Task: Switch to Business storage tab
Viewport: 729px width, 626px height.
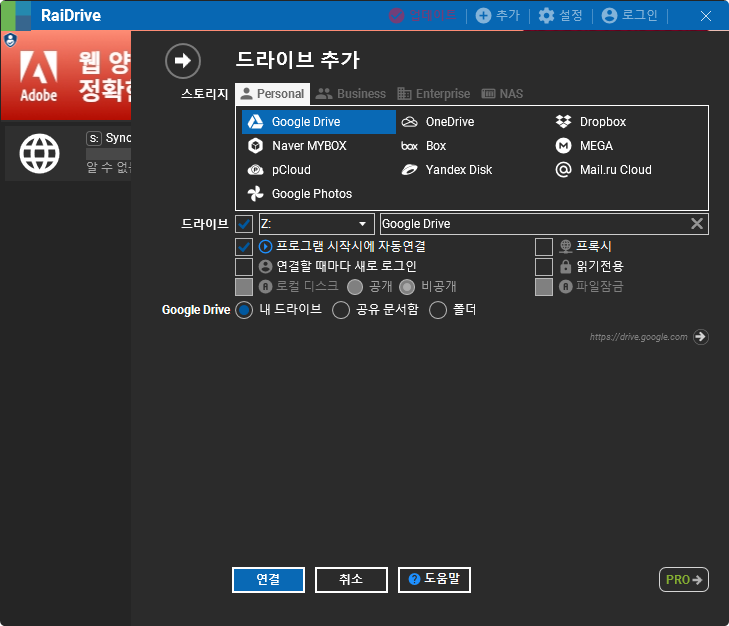Action: tap(351, 94)
